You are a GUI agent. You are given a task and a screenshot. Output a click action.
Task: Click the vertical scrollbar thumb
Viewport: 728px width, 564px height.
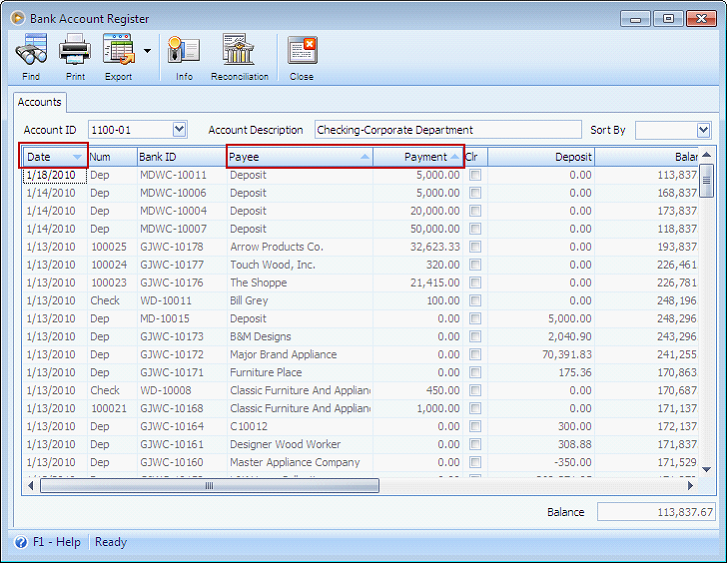(x=706, y=181)
